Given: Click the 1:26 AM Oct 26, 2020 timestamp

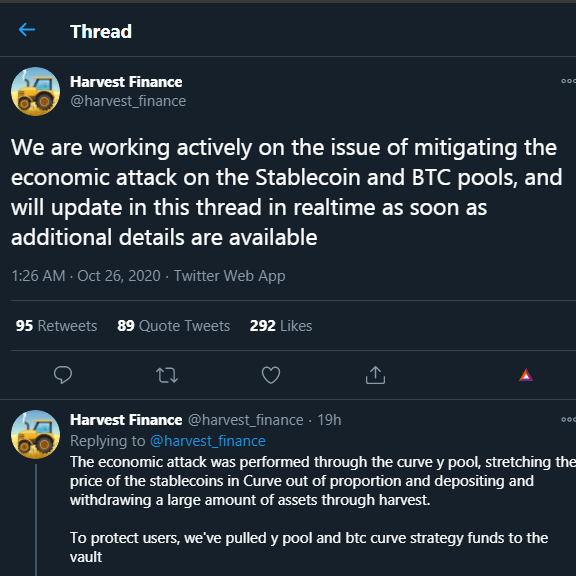Looking at the screenshot, I should 86,276.
